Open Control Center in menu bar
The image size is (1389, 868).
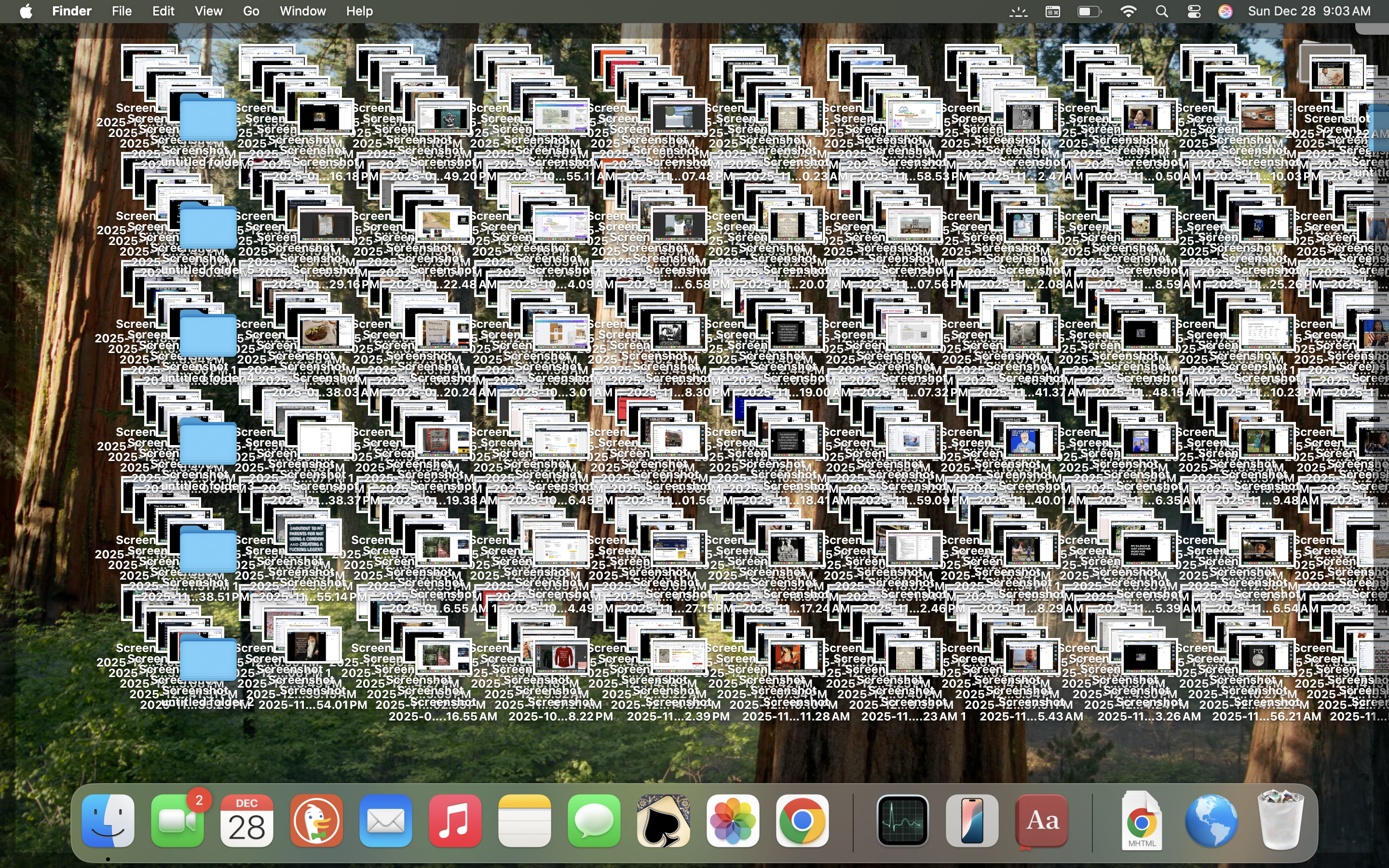[x=1194, y=12]
